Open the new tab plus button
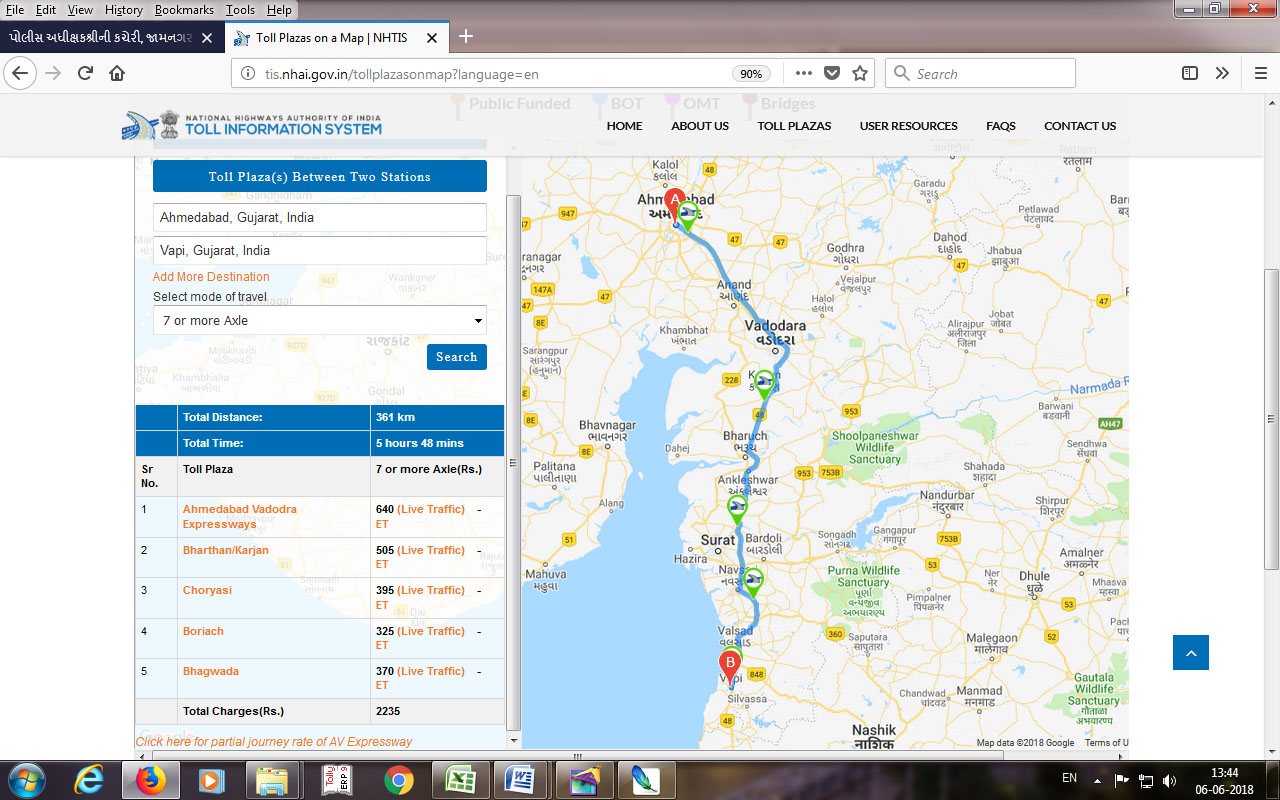The width and height of the screenshot is (1280, 800). 465,37
